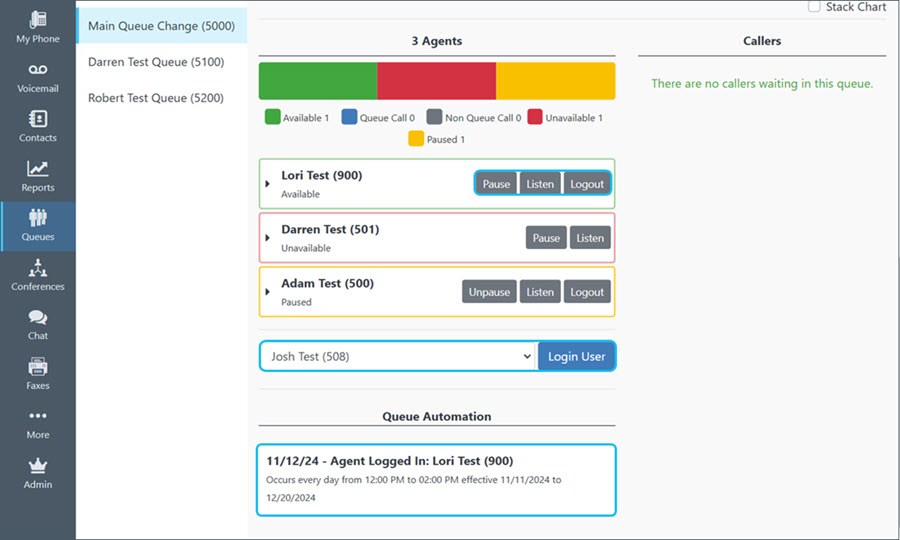Expand Darren Test (501) agent row
Viewport: 900px width, 540px height.
point(267,238)
